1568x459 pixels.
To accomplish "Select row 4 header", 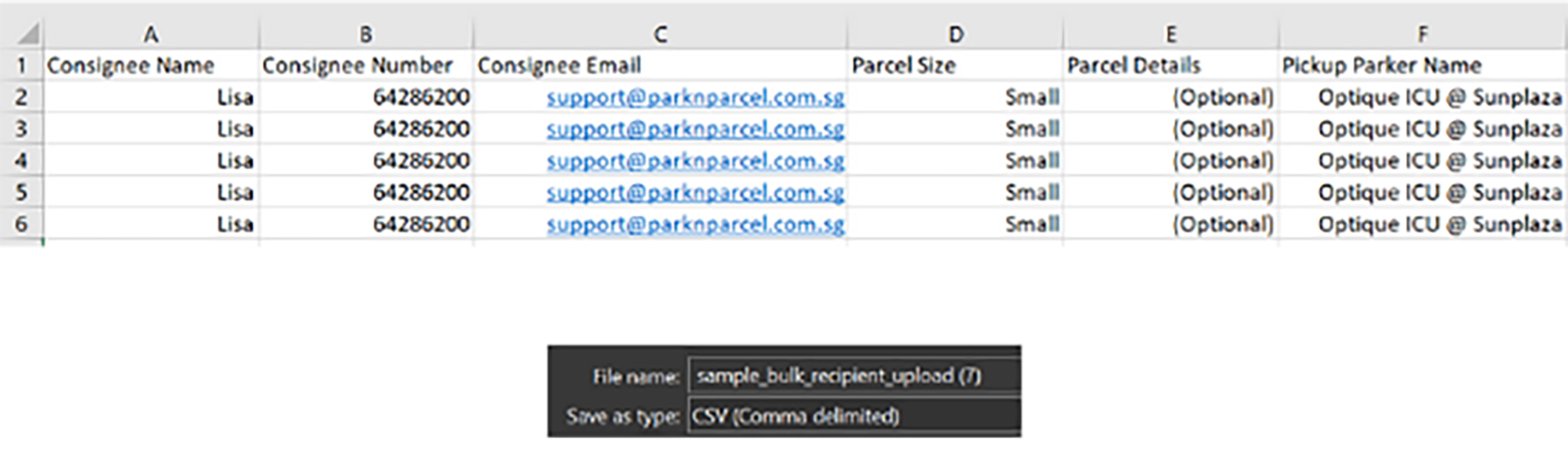I will (21, 160).
